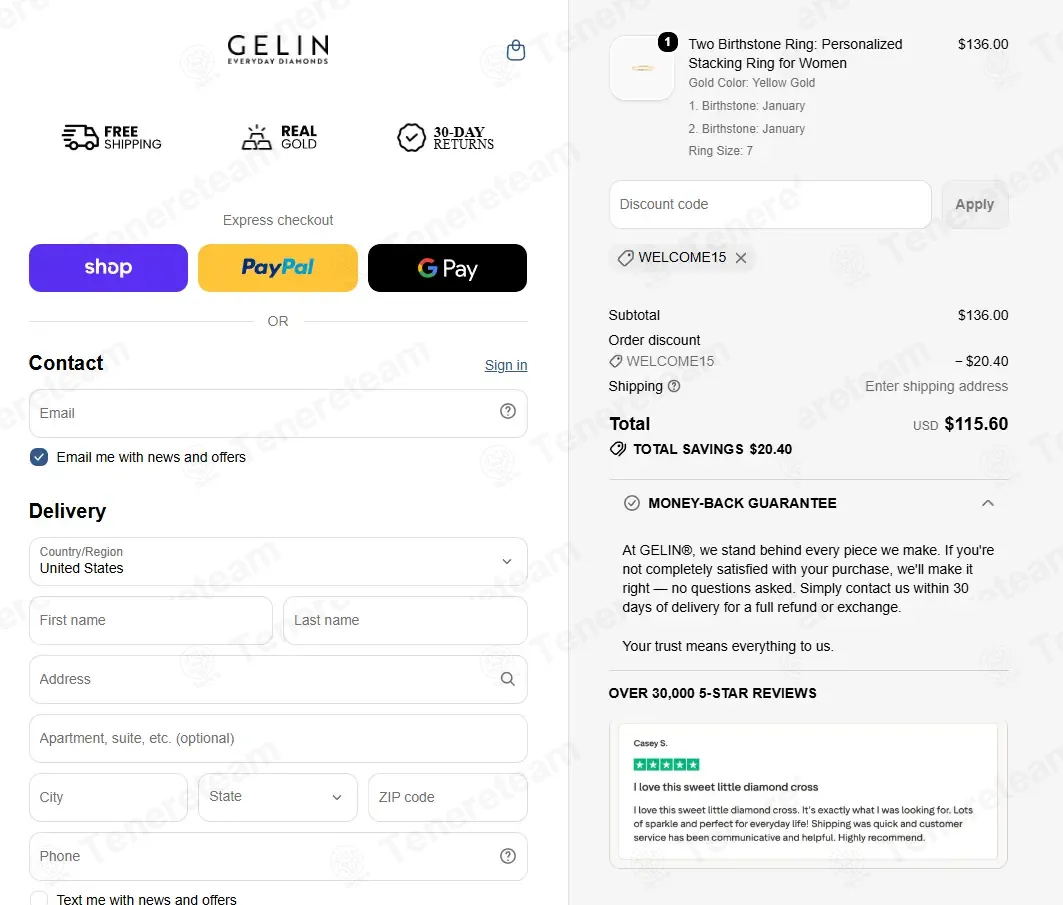Click the phone field help question icon
This screenshot has width=1063, height=905.
click(x=508, y=856)
